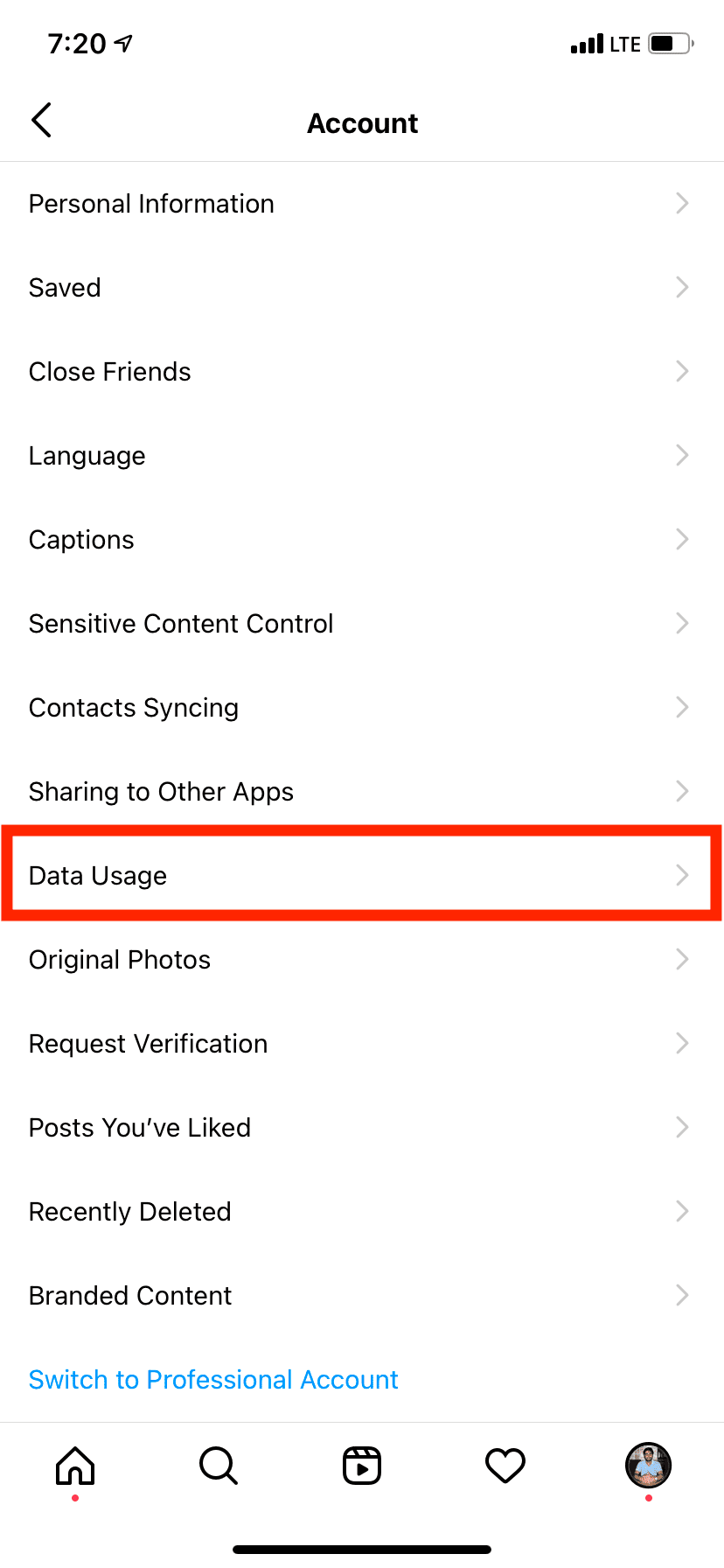
Task: Switch to Professional Account link
Action: (x=213, y=1380)
